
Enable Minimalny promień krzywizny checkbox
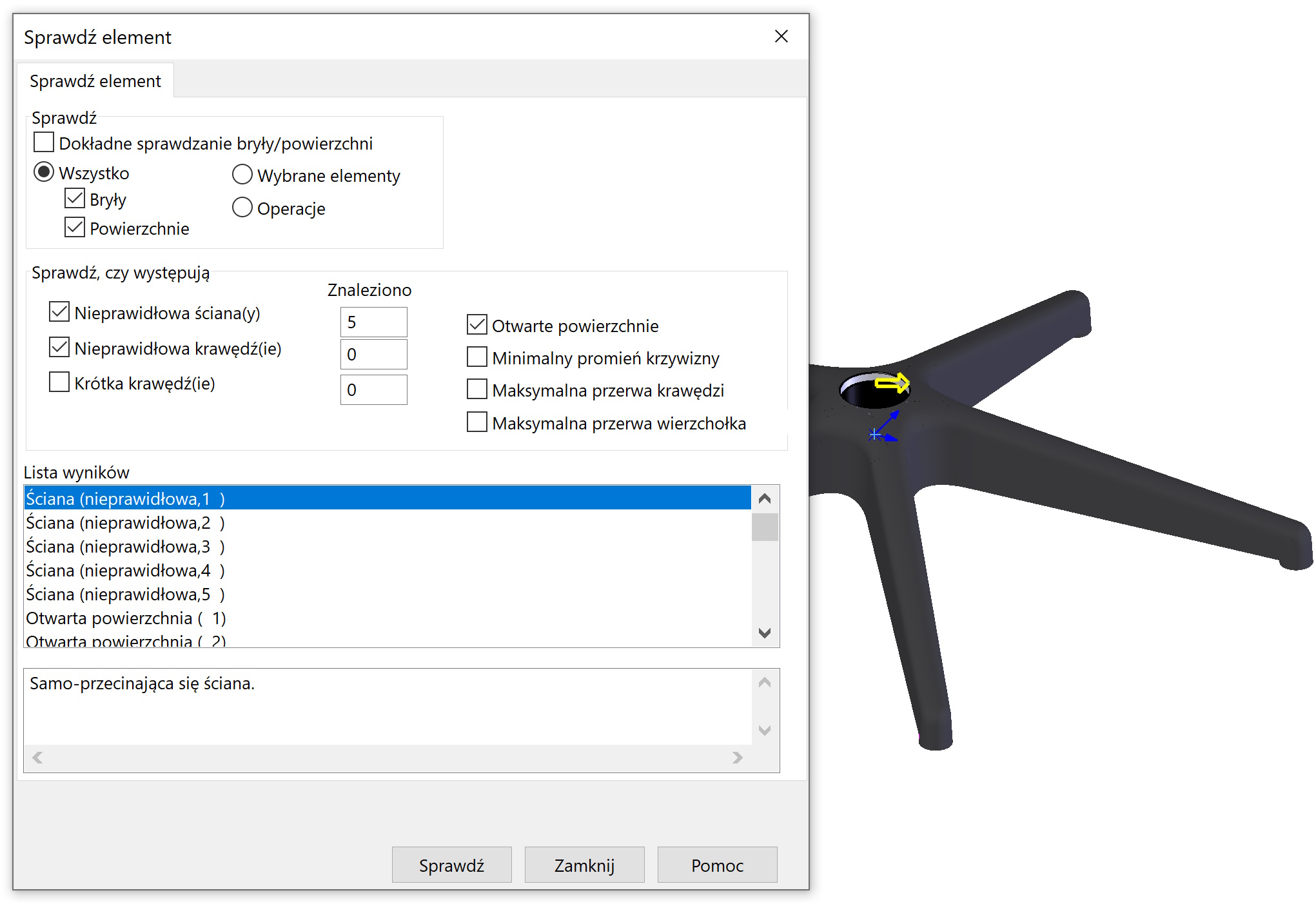pos(477,357)
